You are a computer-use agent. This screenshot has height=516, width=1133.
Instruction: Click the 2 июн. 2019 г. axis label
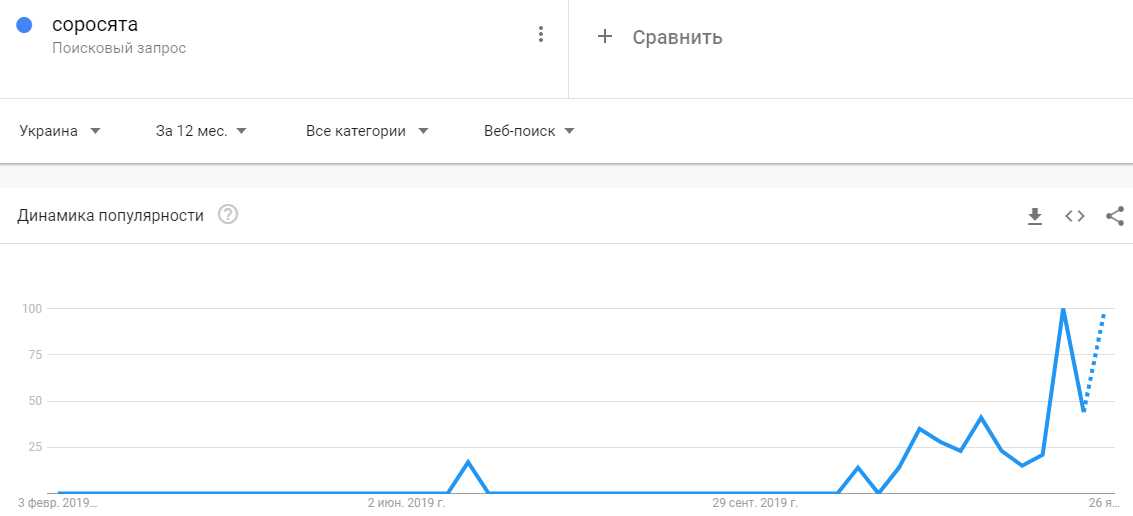(x=406, y=502)
